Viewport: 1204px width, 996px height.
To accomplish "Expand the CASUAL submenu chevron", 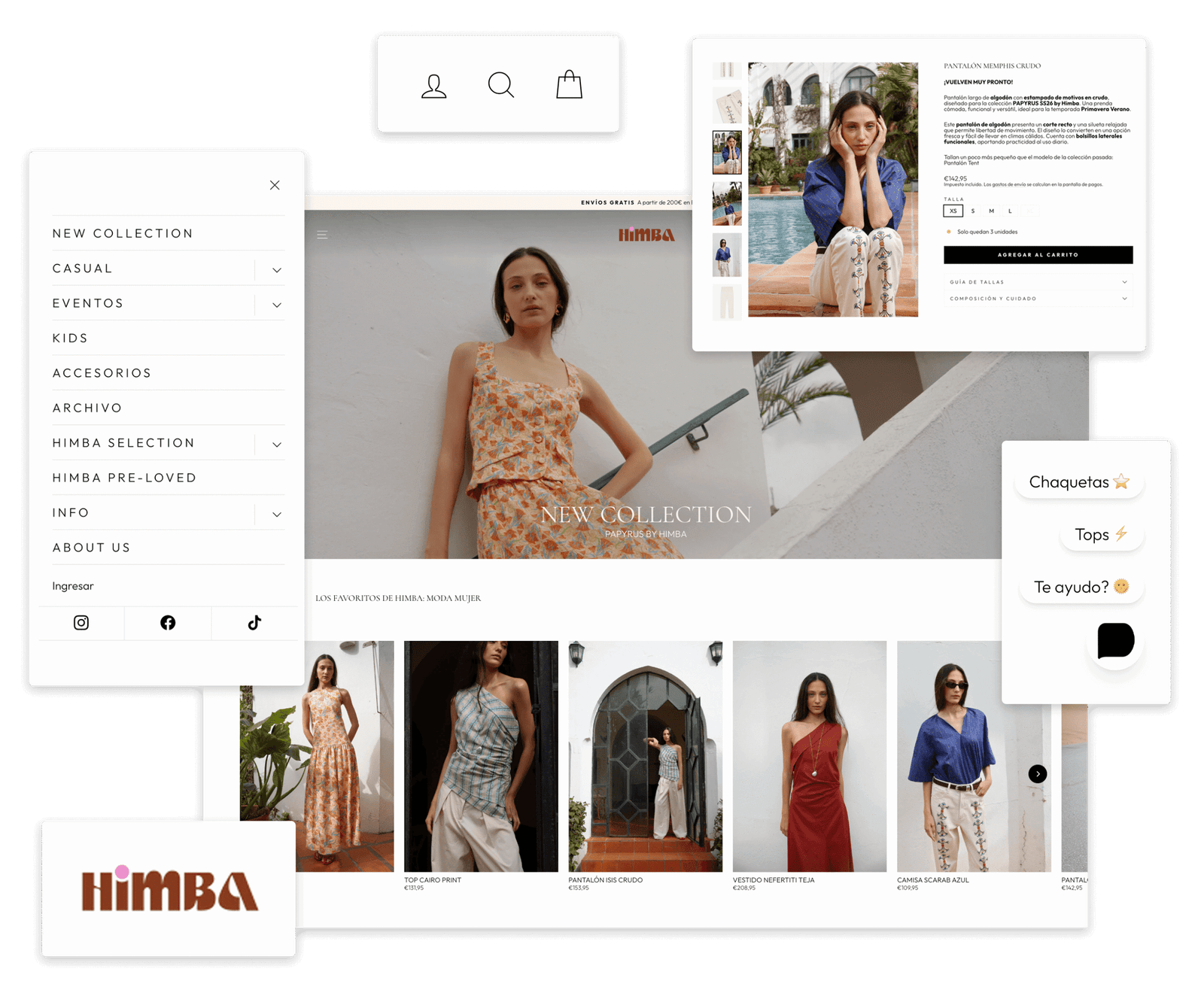I will 277,270.
